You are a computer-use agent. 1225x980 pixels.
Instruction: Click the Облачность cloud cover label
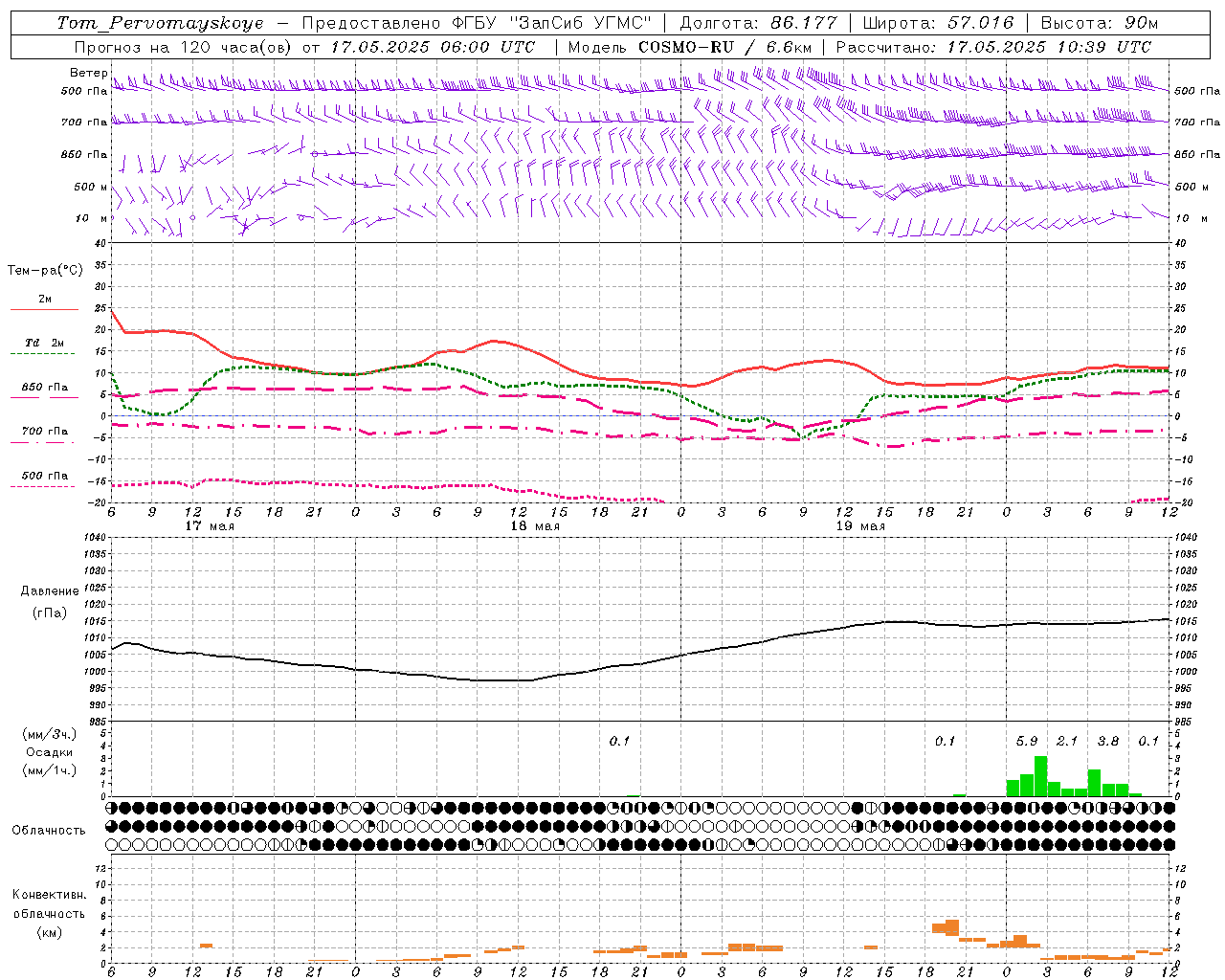[49, 831]
